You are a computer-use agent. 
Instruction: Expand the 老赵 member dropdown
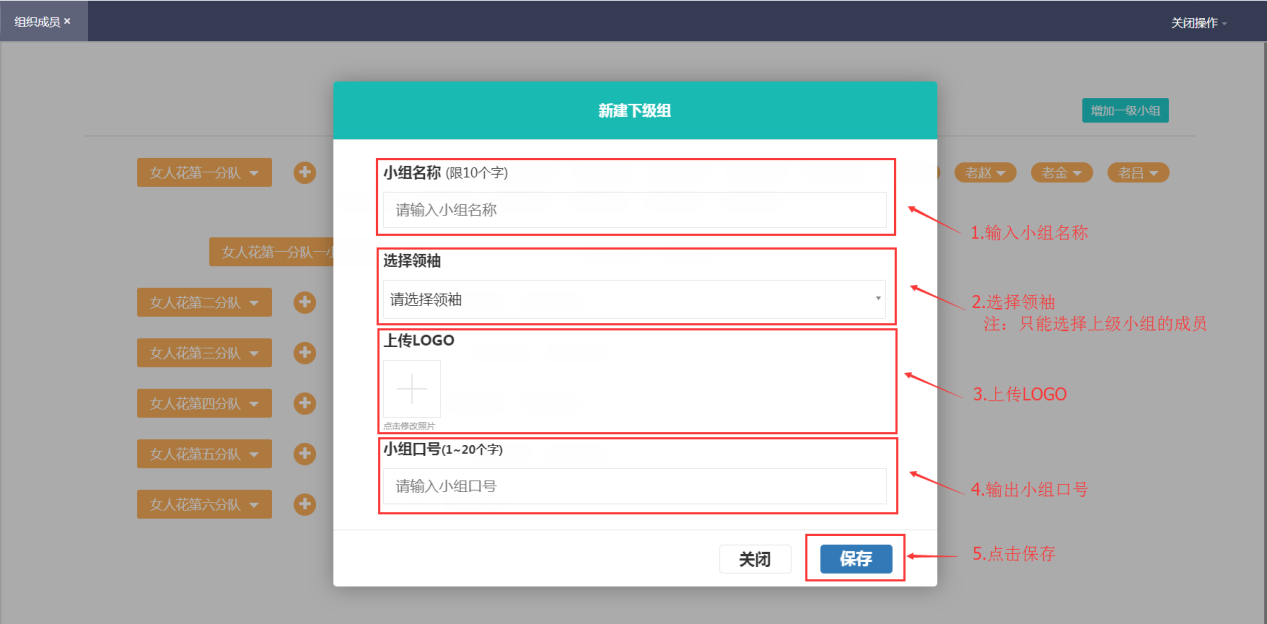[985, 173]
